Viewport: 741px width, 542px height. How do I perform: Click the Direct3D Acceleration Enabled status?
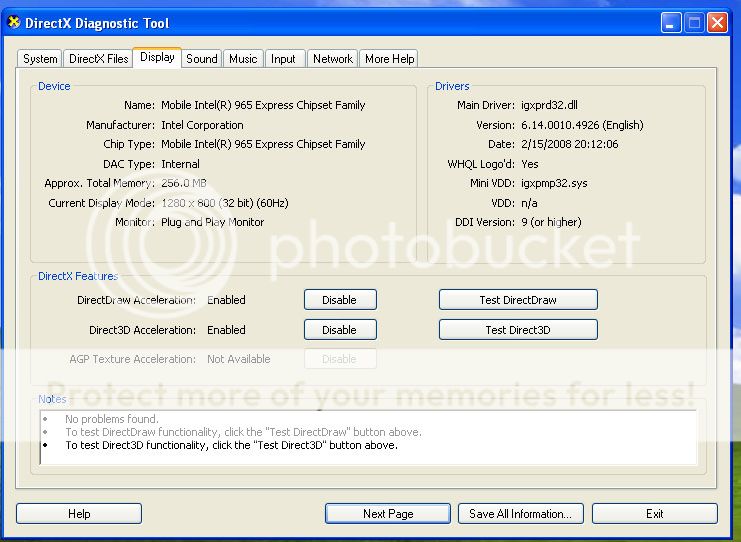226,330
